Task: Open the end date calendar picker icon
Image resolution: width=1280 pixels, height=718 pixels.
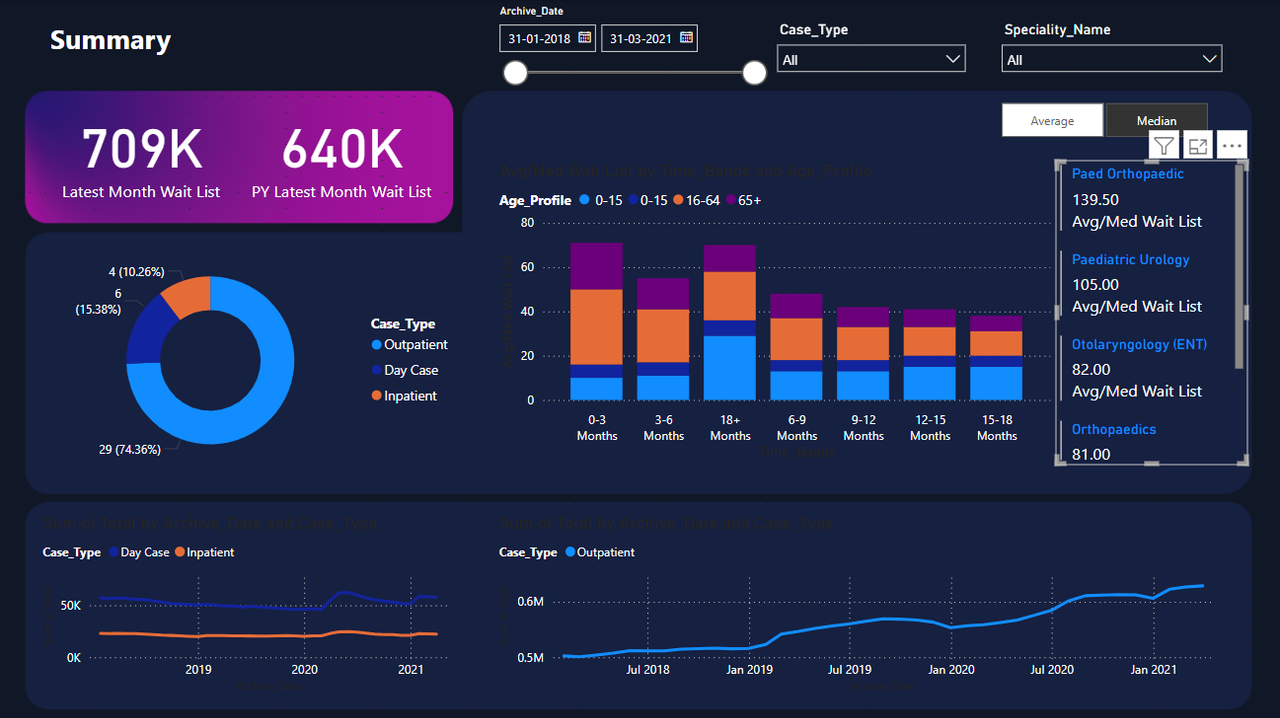Action: point(686,38)
